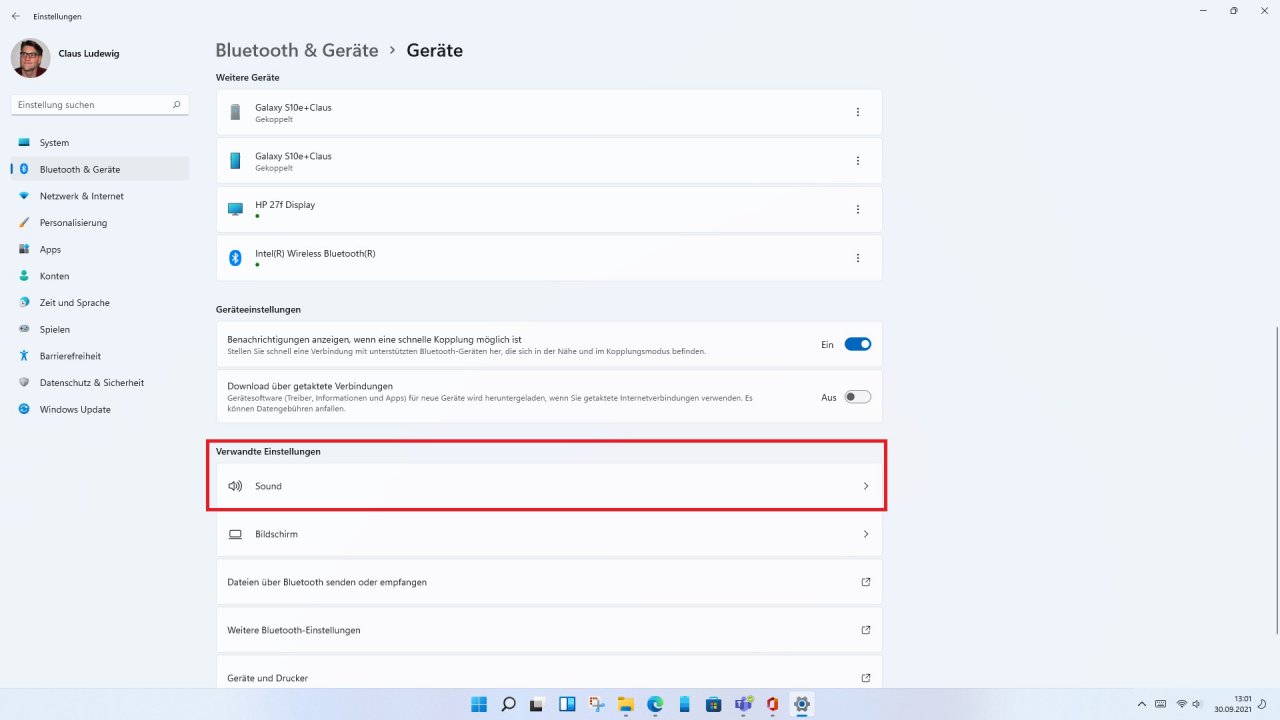The image size is (1280, 720).
Task: Open Zeit und Sprache settings
Action: coord(100,302)
